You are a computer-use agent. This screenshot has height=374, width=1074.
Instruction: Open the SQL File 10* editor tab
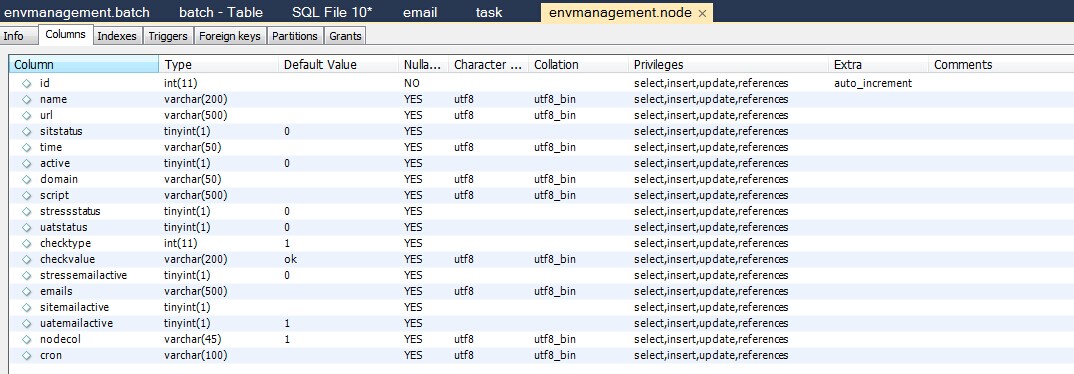pos(332,13)
